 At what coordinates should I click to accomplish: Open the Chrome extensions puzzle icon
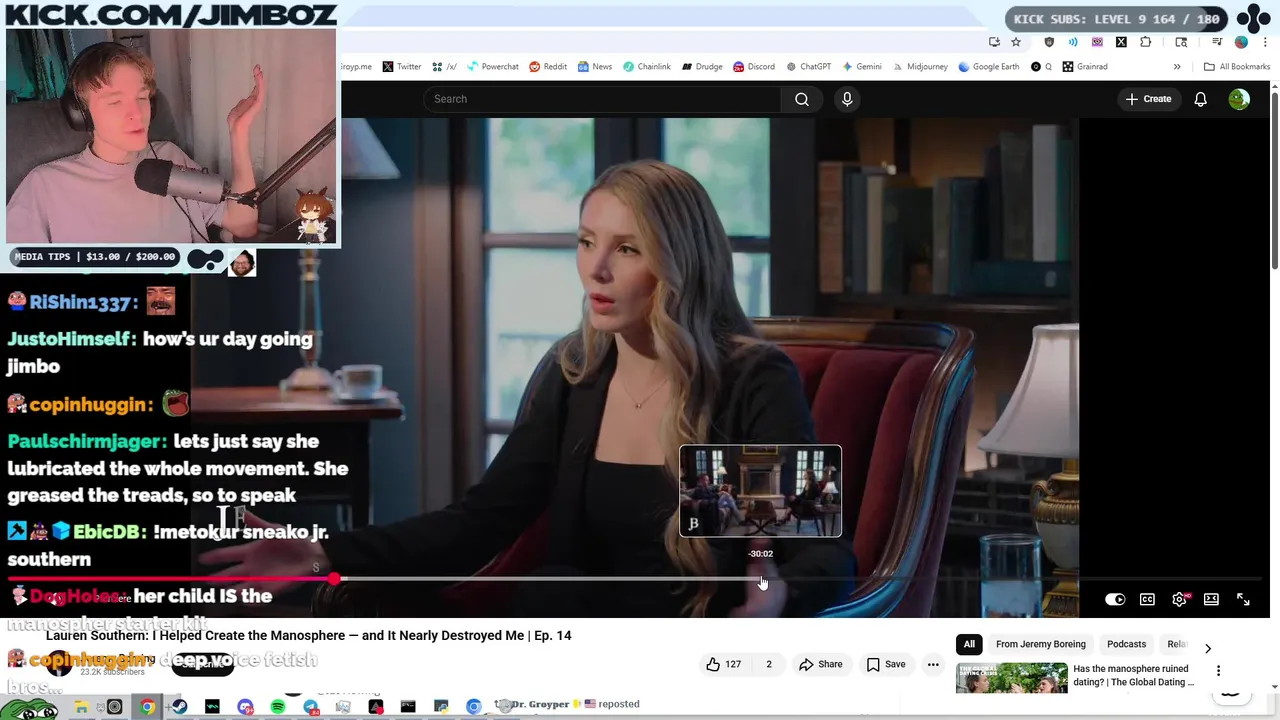pos(1146,42)
